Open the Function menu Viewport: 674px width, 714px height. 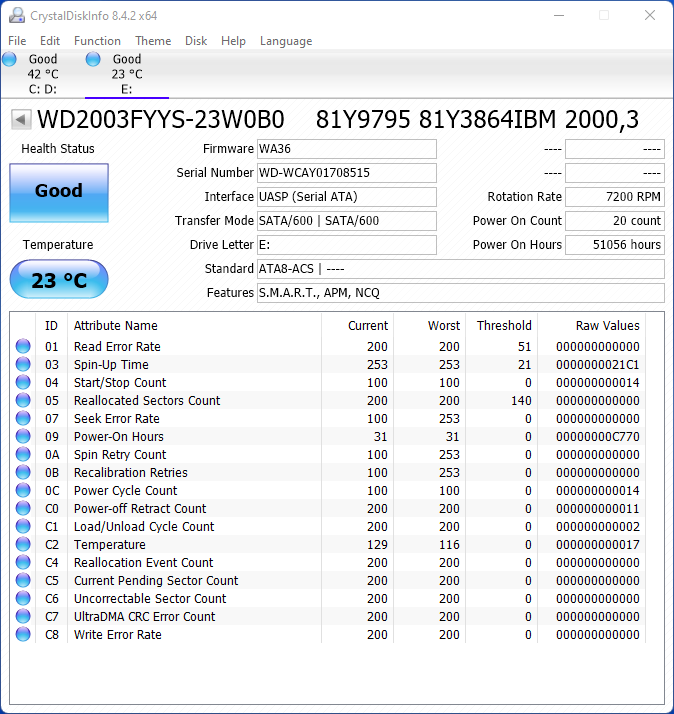(97, 41)
